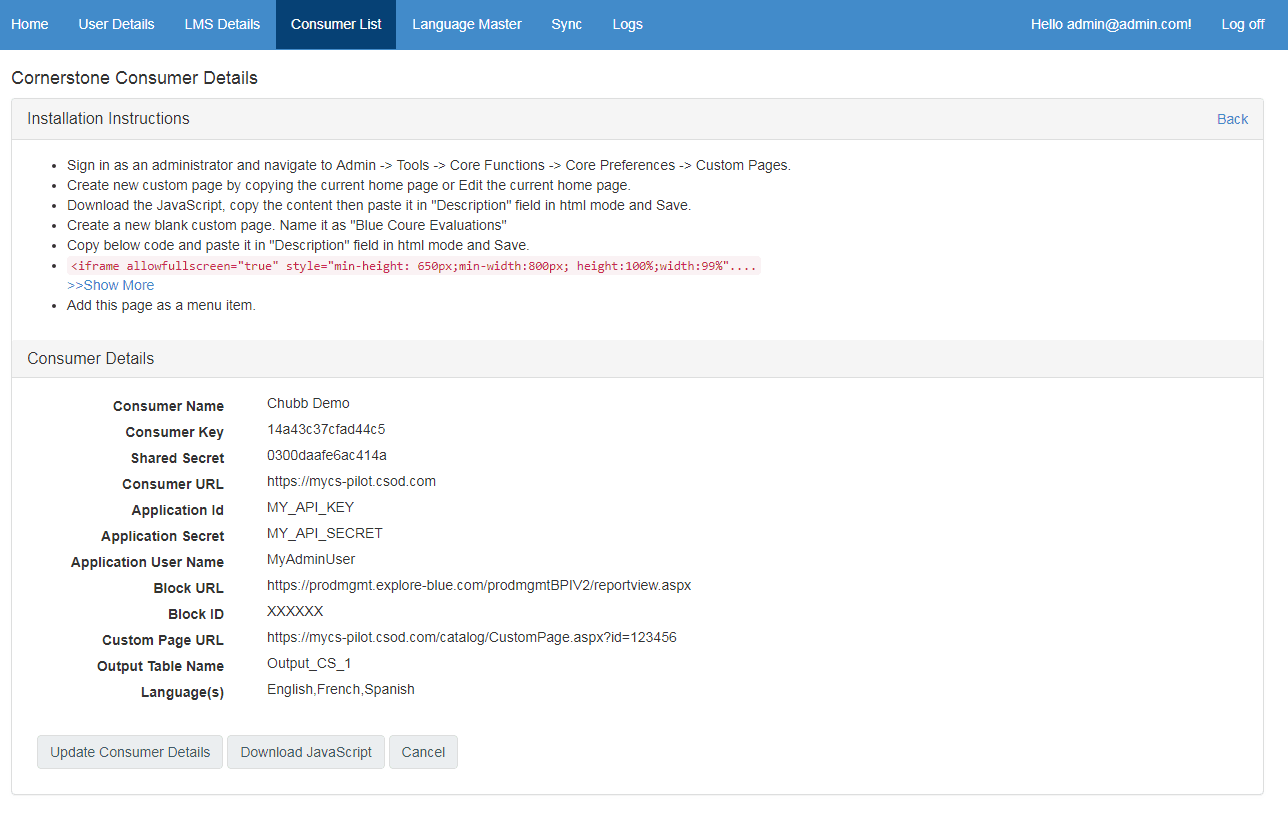Click the 'Download the JavaScript, copy the content' instruction
The image size is (1288, 834).
pos(379,205)
